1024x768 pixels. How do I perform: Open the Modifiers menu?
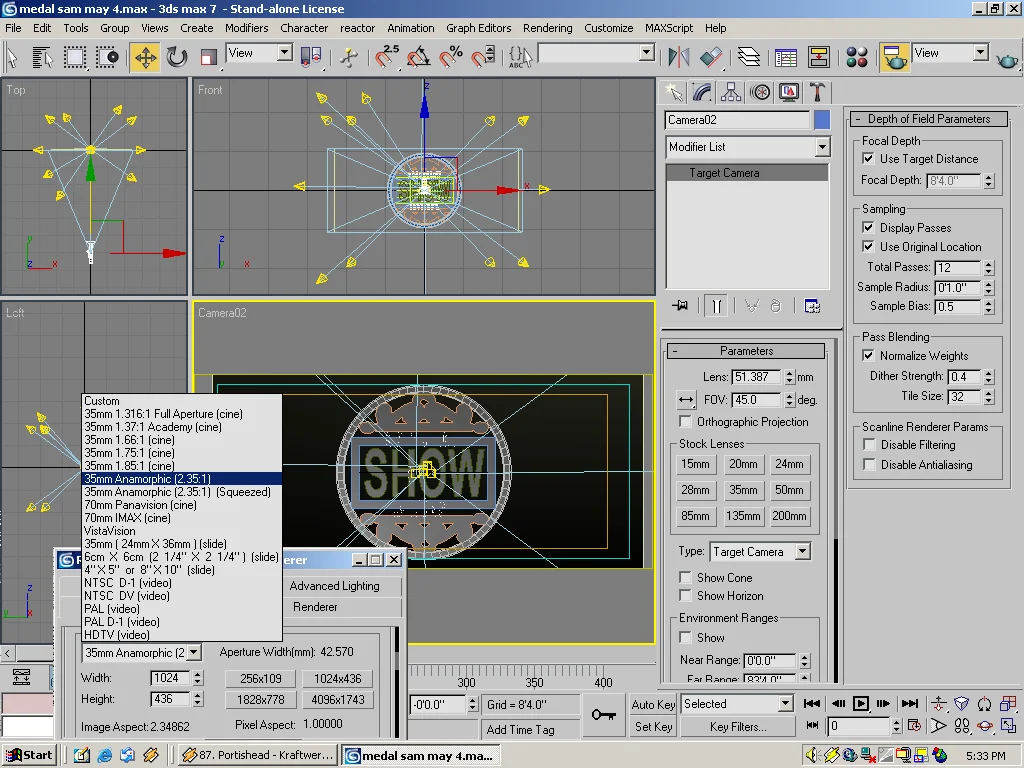(x=246, y=28)
